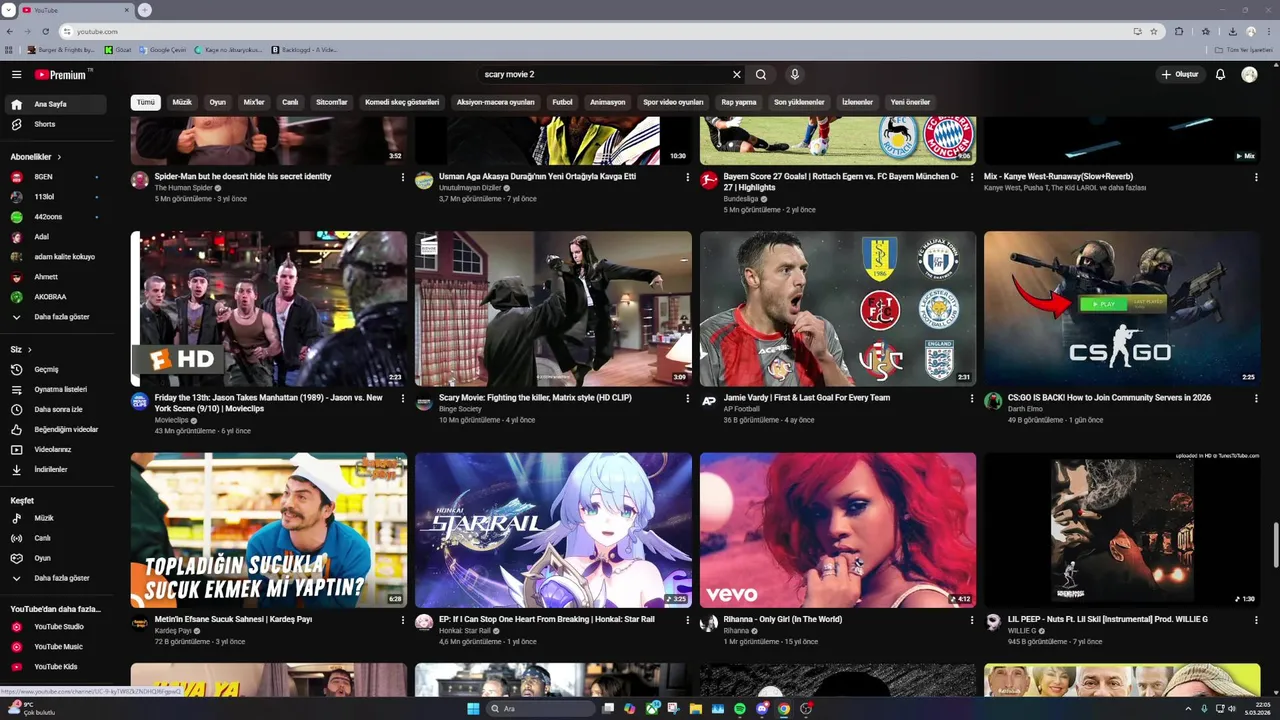Open the hamburger guide menu

click(16, 75)
